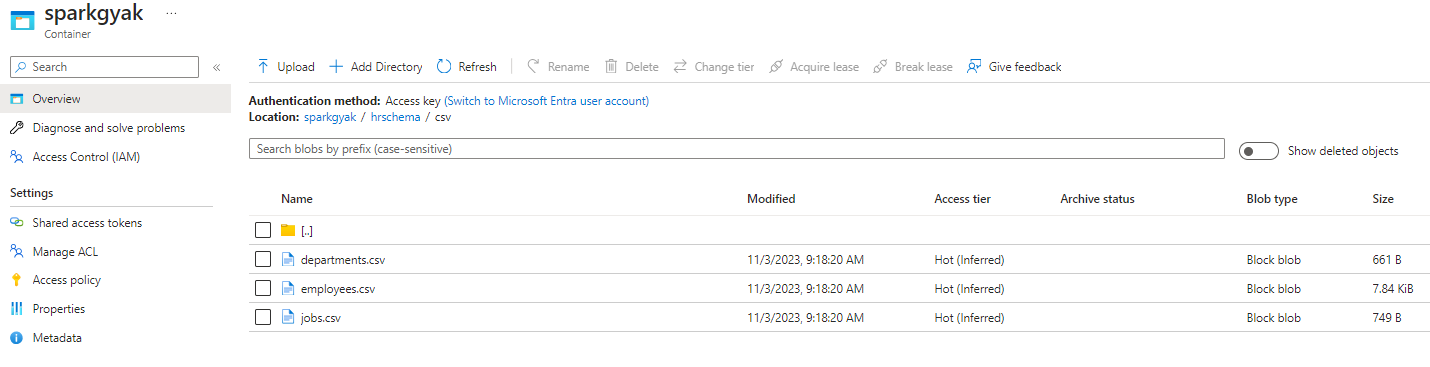Toggle Show deleted objects switch
The image size is (1430, 367).
coord(1258,151)
